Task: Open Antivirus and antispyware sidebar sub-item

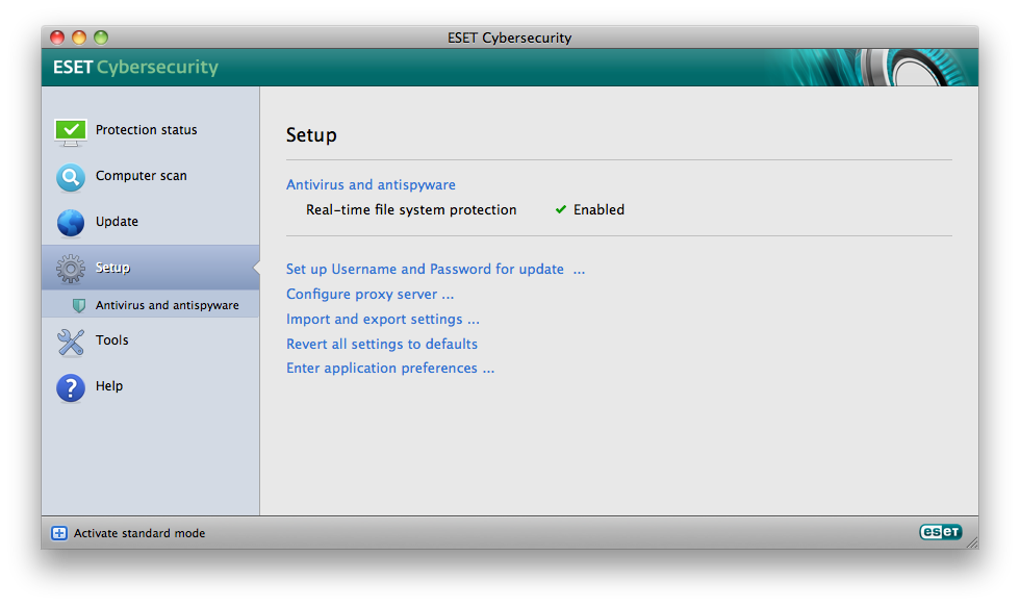Action: [x=150, y=305]
